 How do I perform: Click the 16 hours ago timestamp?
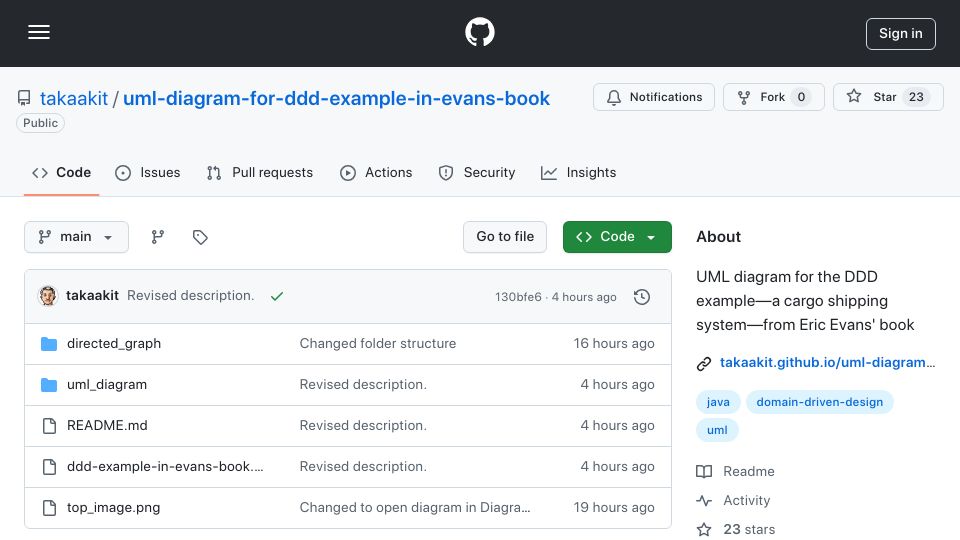click(614, 343)
